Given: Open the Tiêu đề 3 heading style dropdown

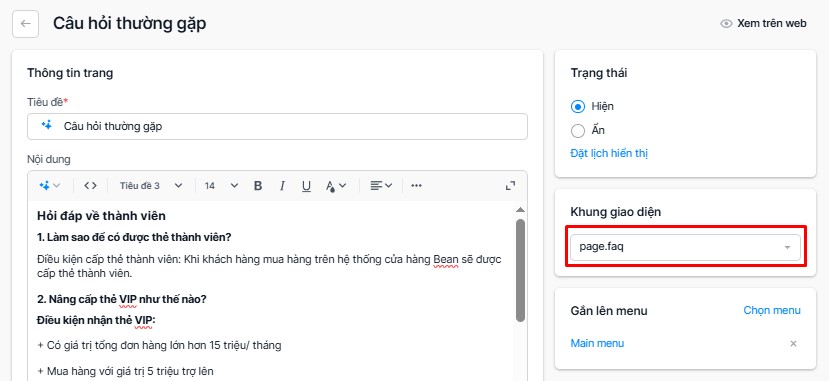Looking at the screenshot, I should [x=151, y=185].
